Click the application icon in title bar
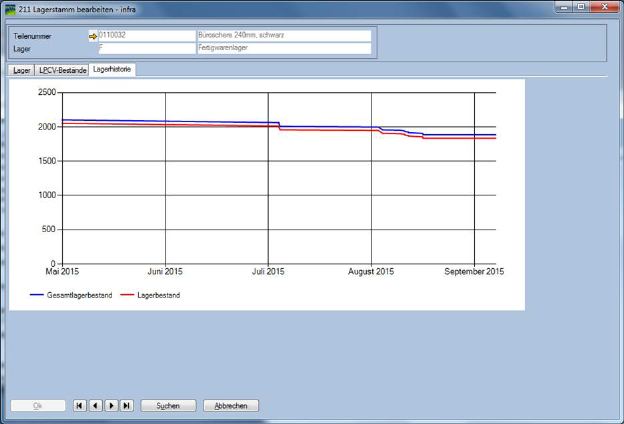This screenshot has width=624, height=424. (x=10, y=8)
